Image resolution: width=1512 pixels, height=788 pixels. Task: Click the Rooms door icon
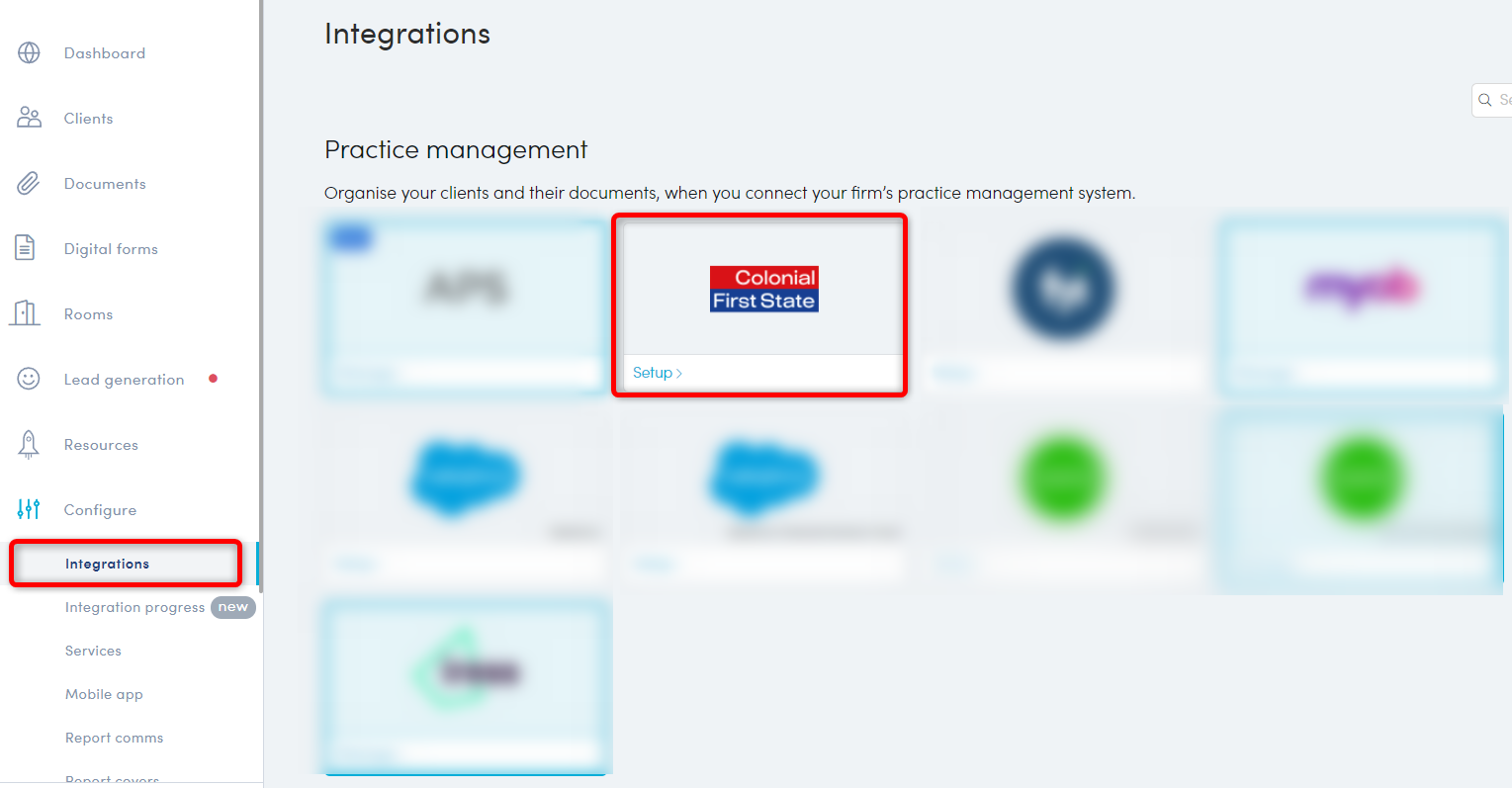(x=25, y=314)
